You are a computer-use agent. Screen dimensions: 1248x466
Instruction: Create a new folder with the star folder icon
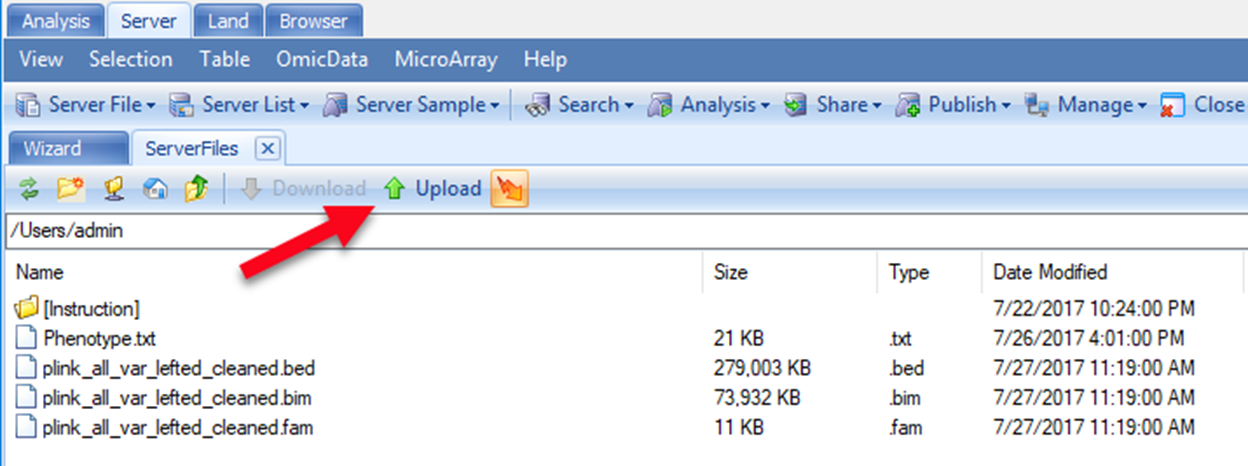tap(70, 188)
